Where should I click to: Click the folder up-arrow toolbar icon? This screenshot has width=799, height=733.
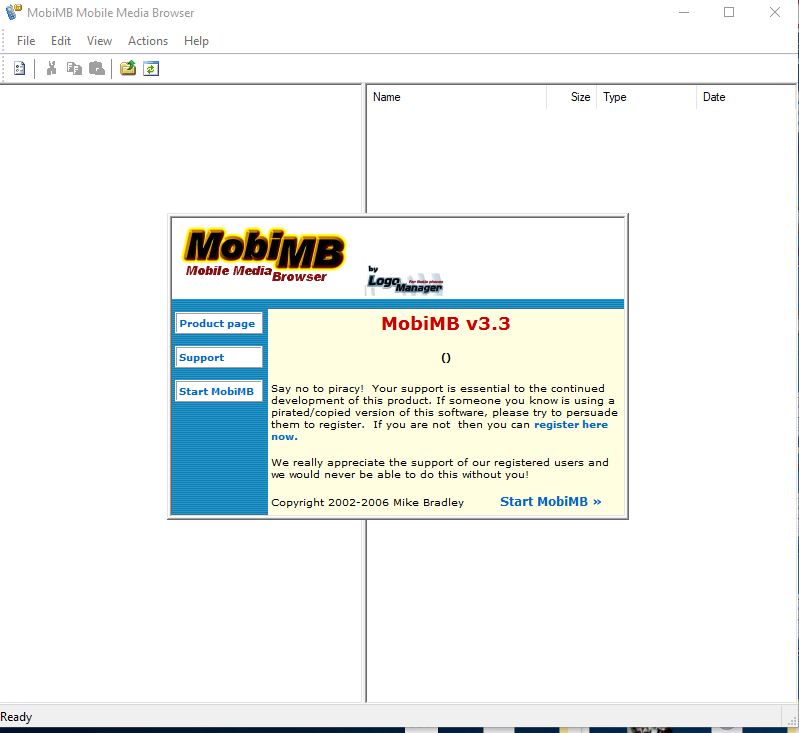[128, 68]
